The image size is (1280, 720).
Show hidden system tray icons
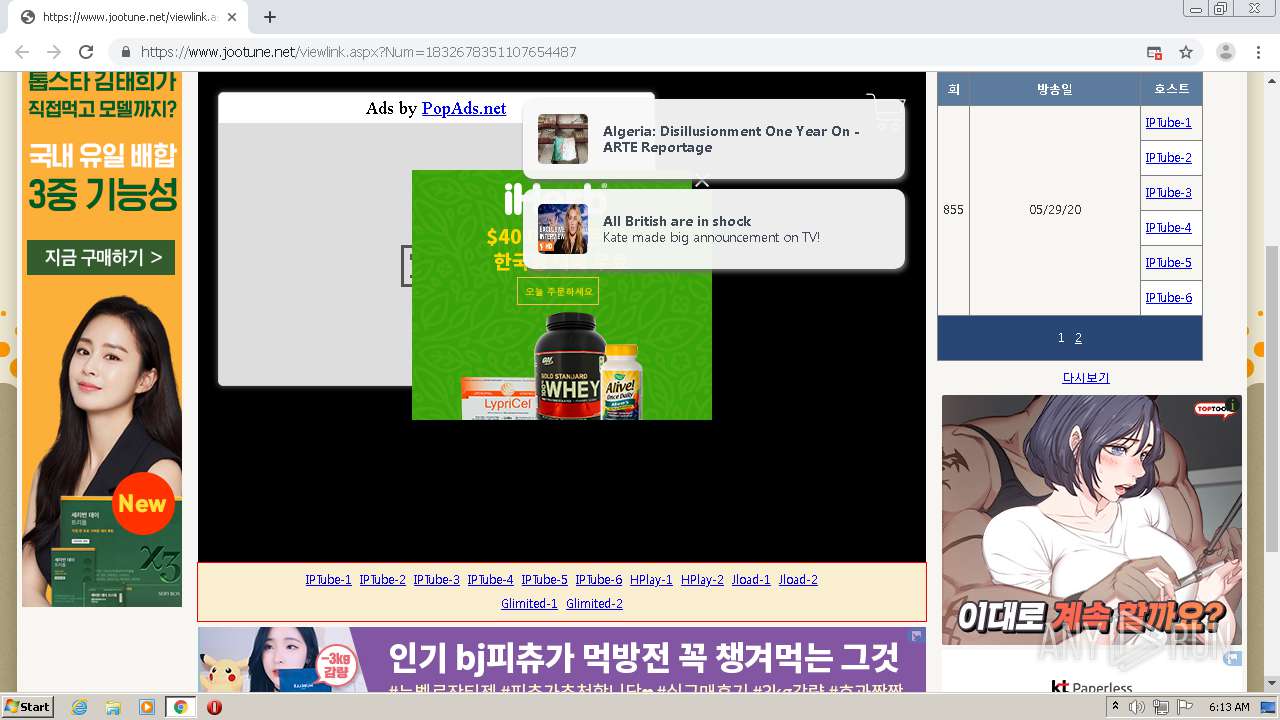[1115, 707]
